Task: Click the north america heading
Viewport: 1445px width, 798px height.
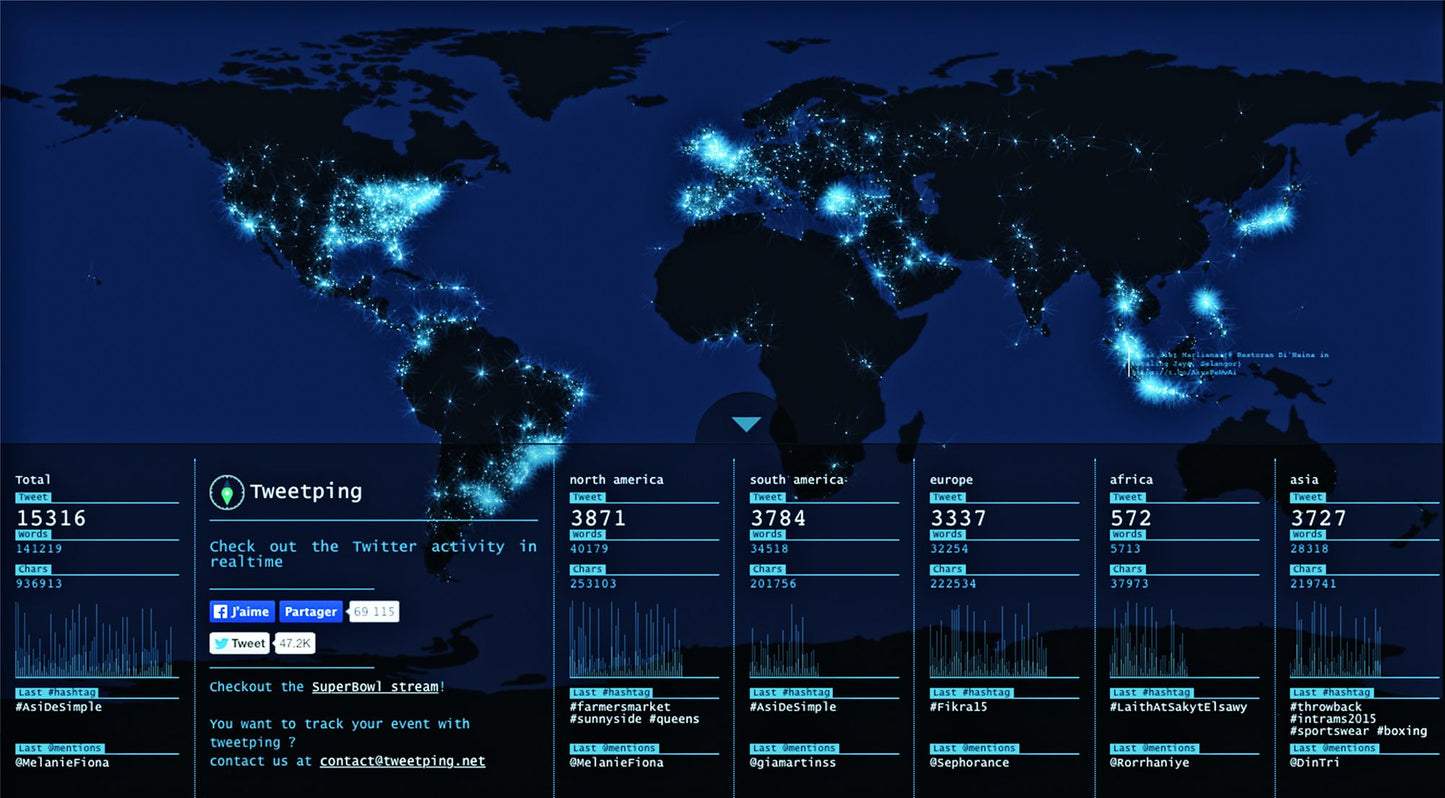Action: coord(617,480)
